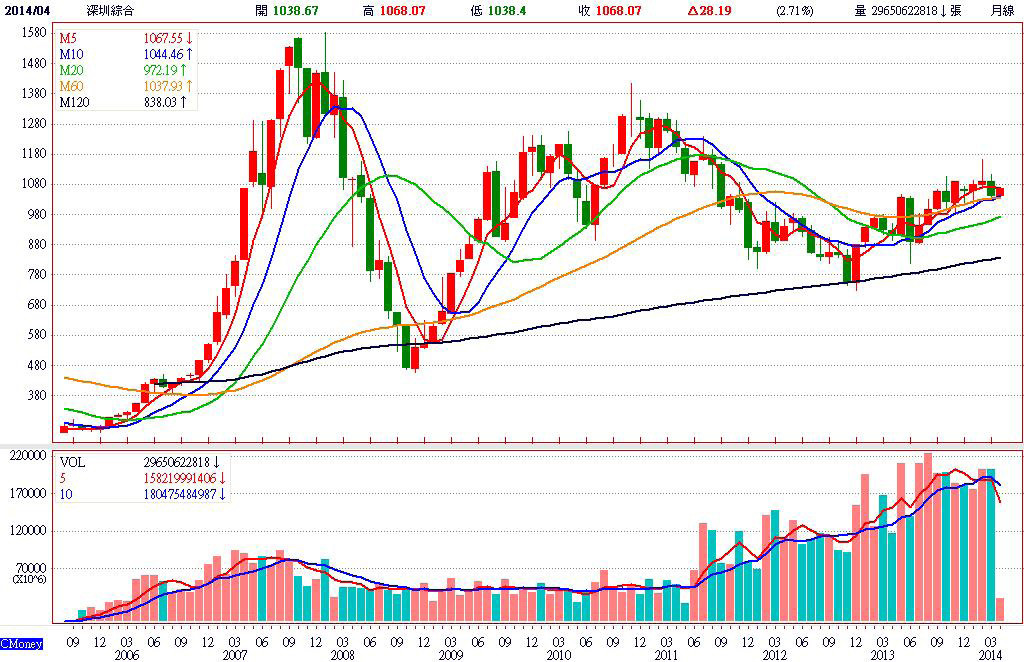Select the M60 moving average label

coord(71,86)
